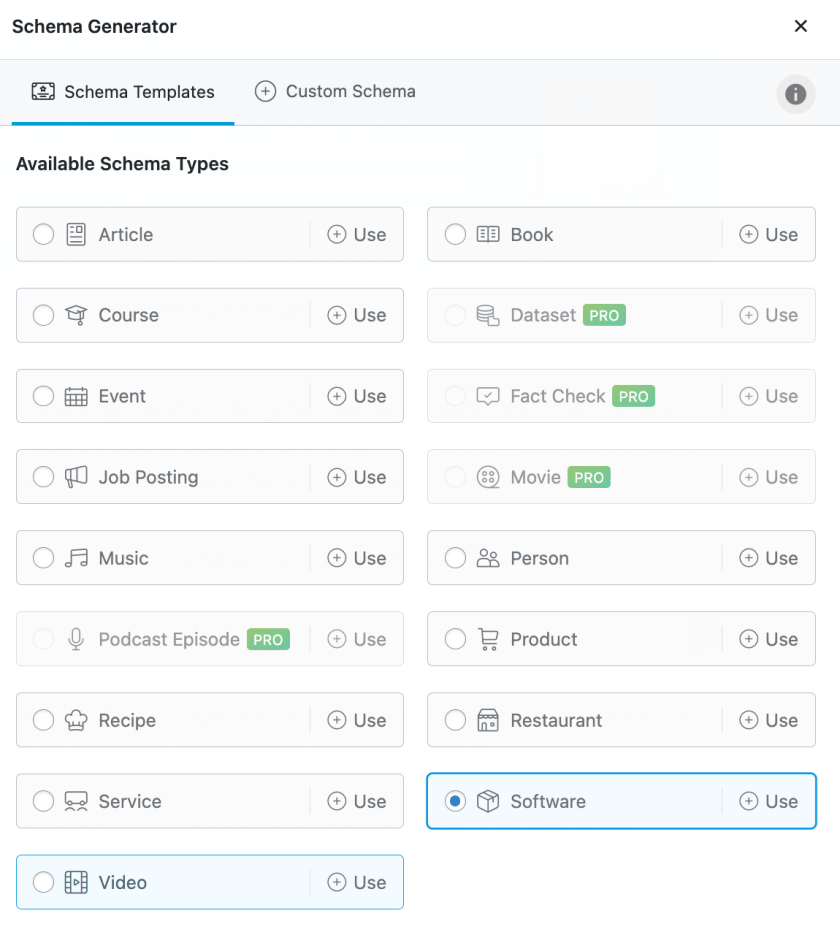Click the selected Software radio button
Viewport: 840px width, 935px height.
point(455,801)
